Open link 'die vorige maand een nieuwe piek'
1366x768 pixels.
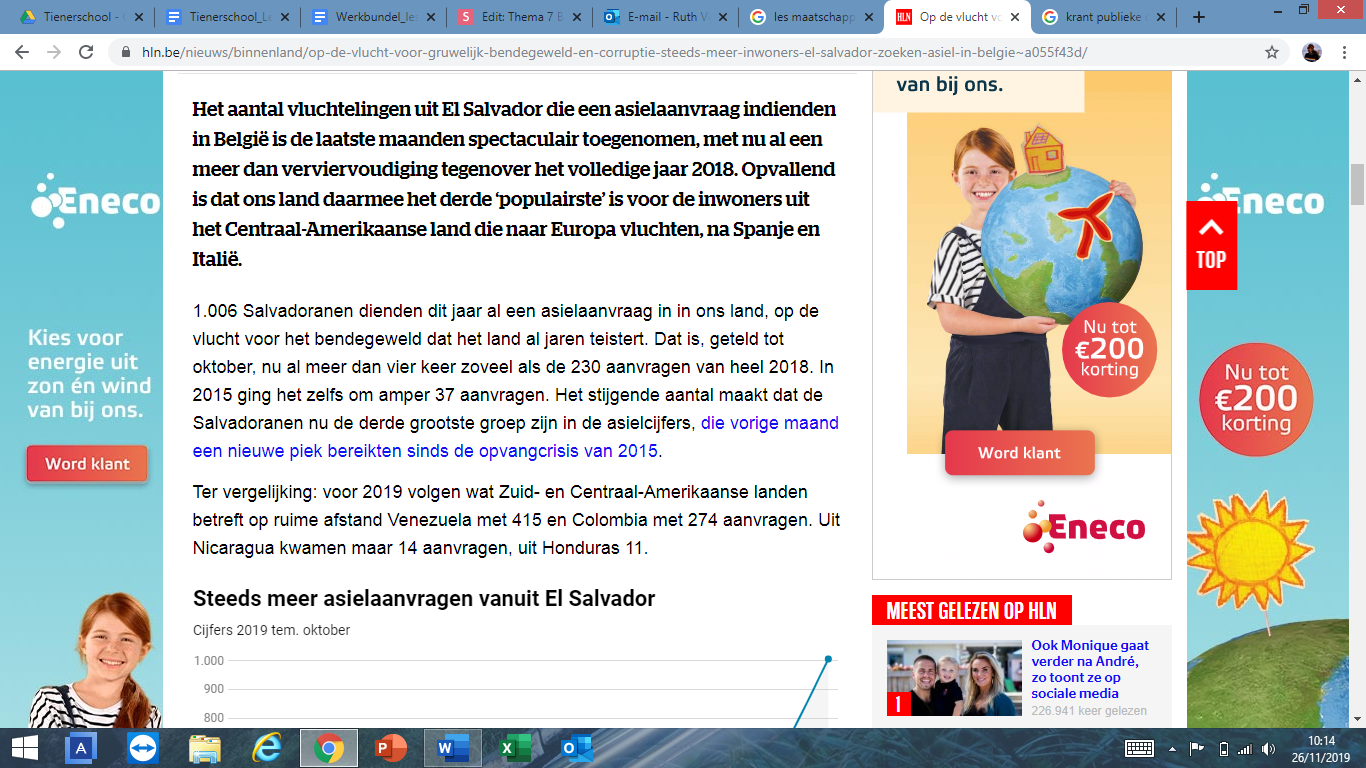click(x=516, y=437)
